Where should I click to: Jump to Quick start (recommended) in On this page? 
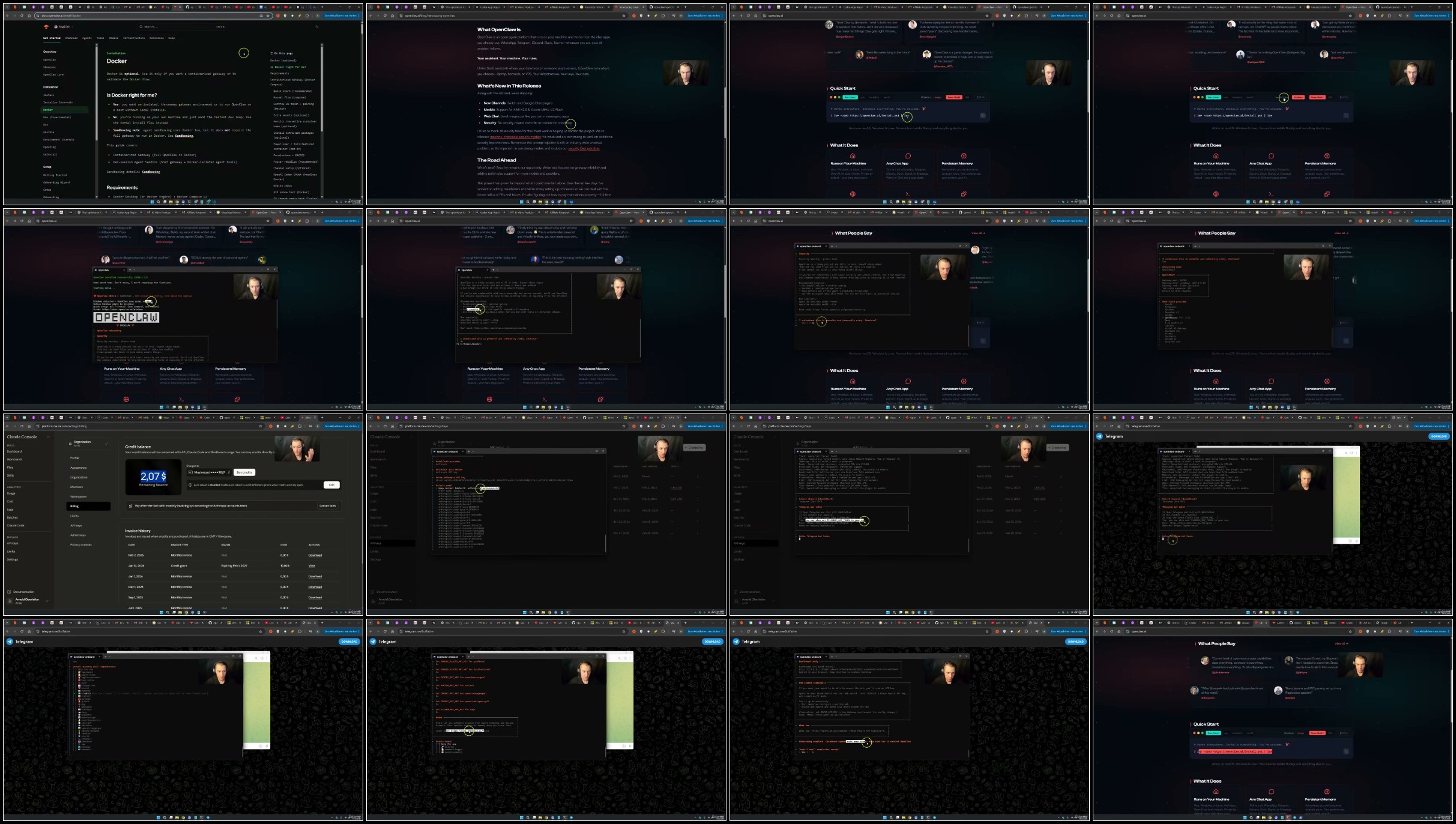292,91
